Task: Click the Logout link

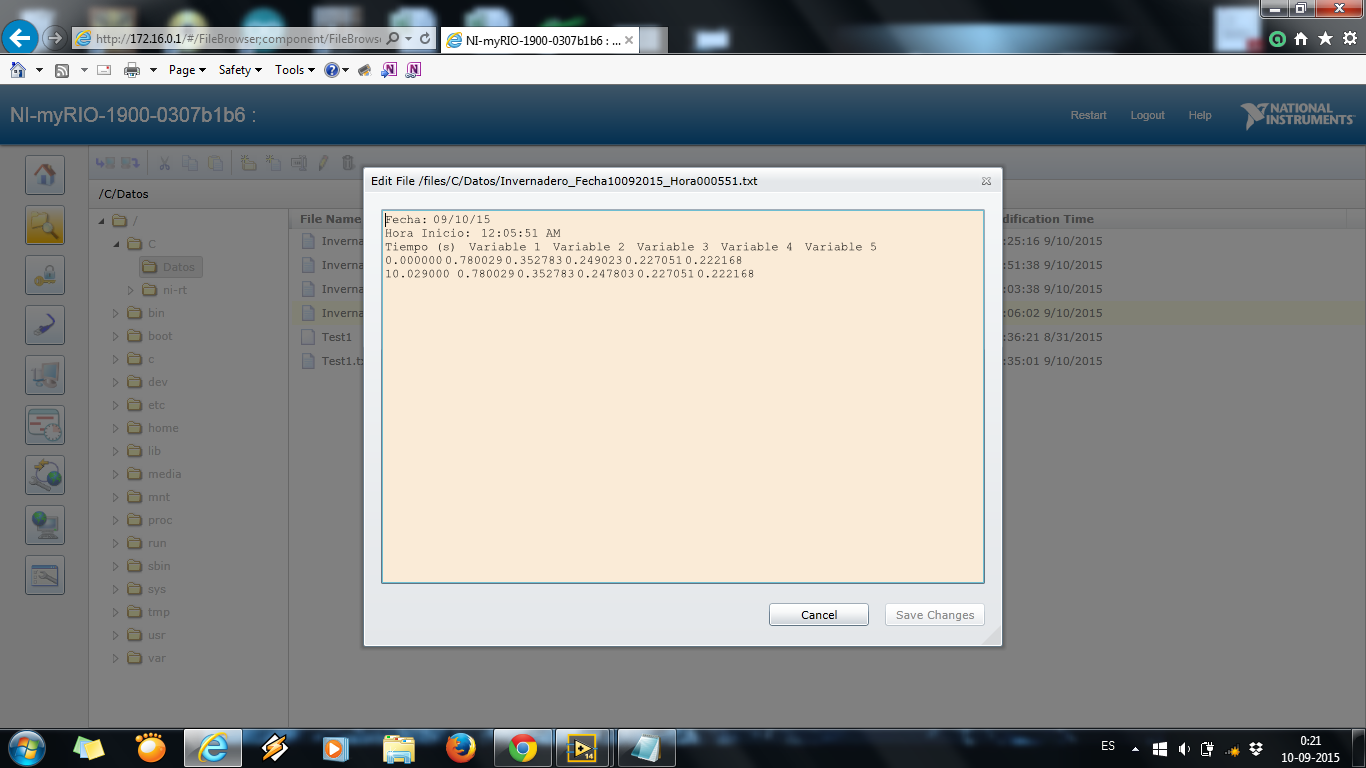Action: [1147, 115]
